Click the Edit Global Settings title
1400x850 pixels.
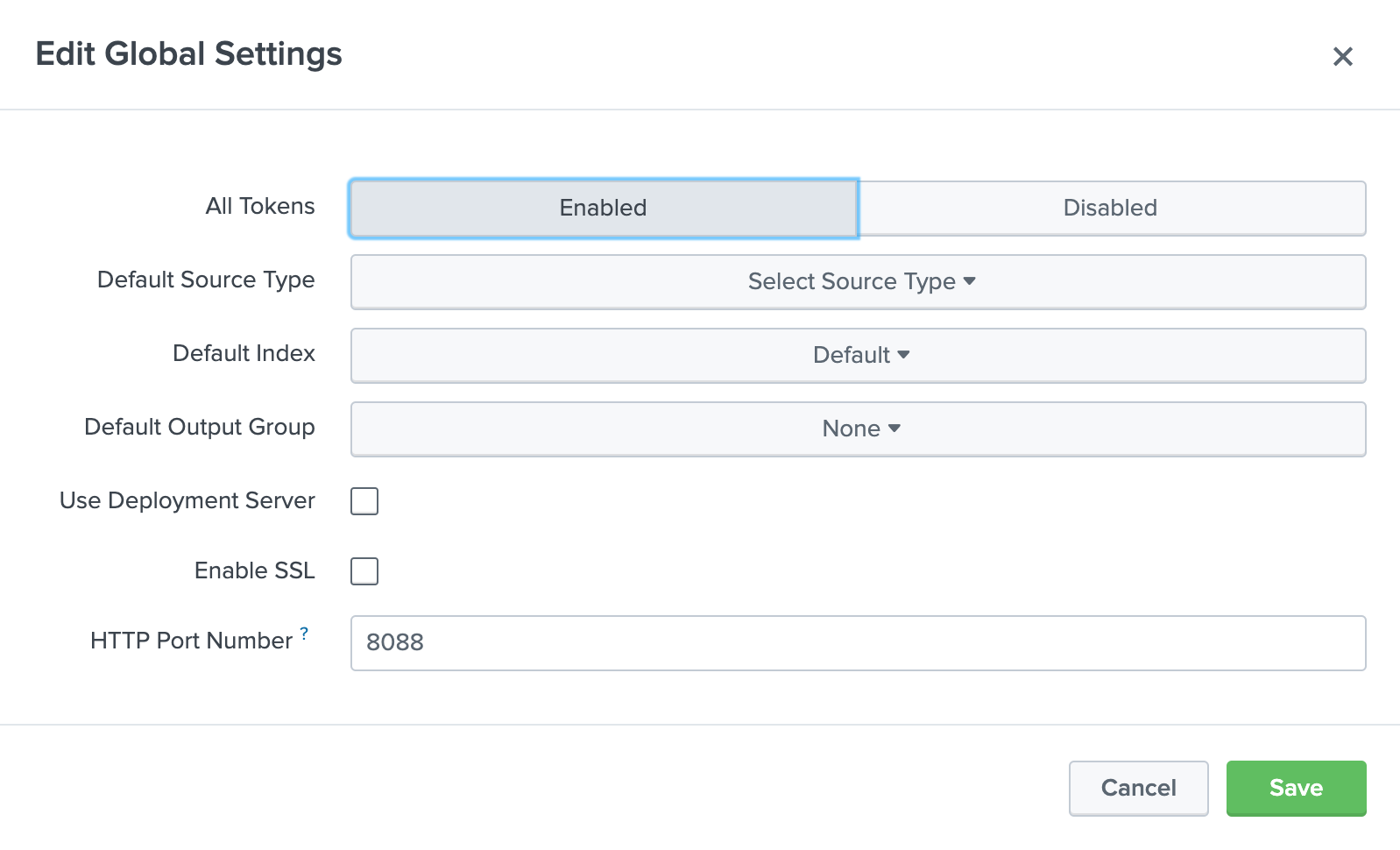pyautogui.click(x=189, y=53)
